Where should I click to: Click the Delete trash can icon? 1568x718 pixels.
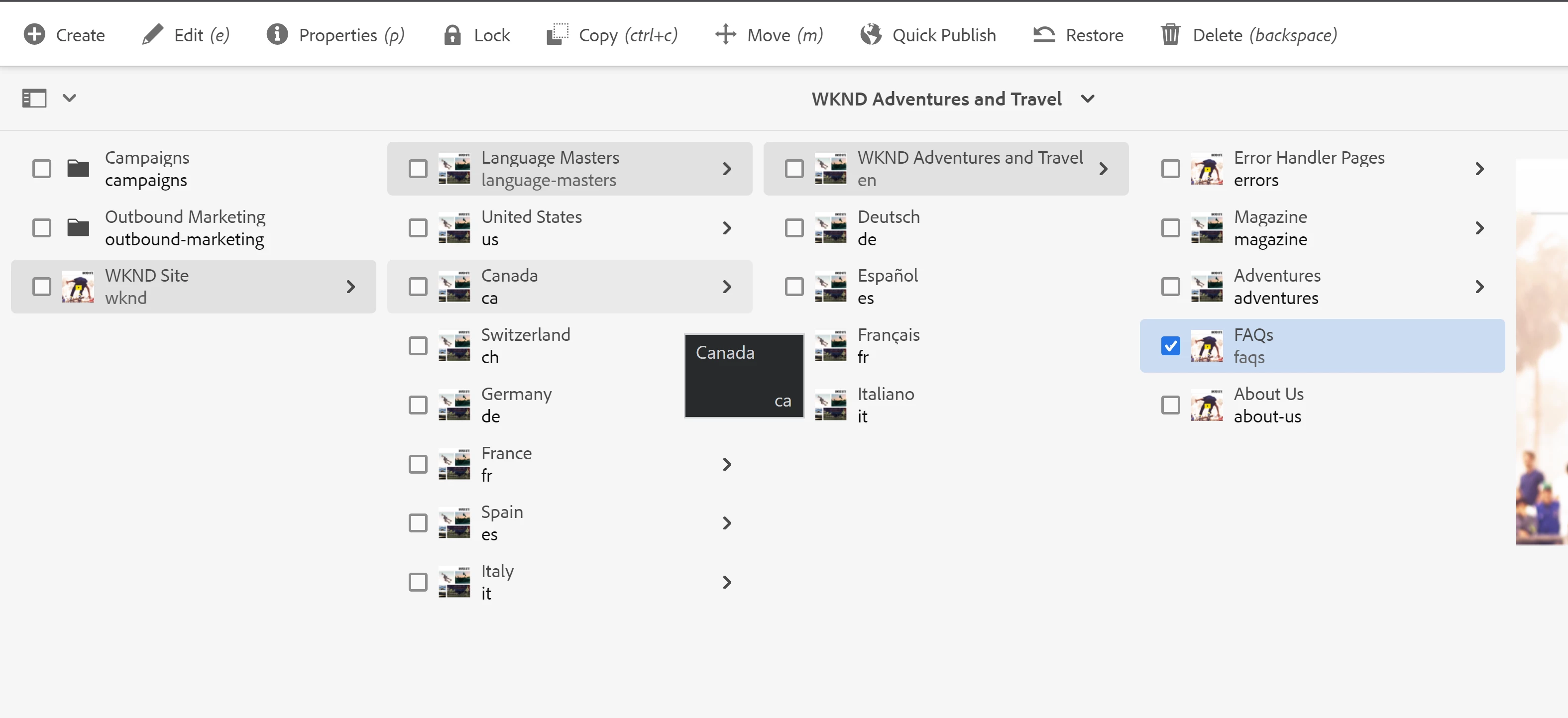tap(1170, 35)
